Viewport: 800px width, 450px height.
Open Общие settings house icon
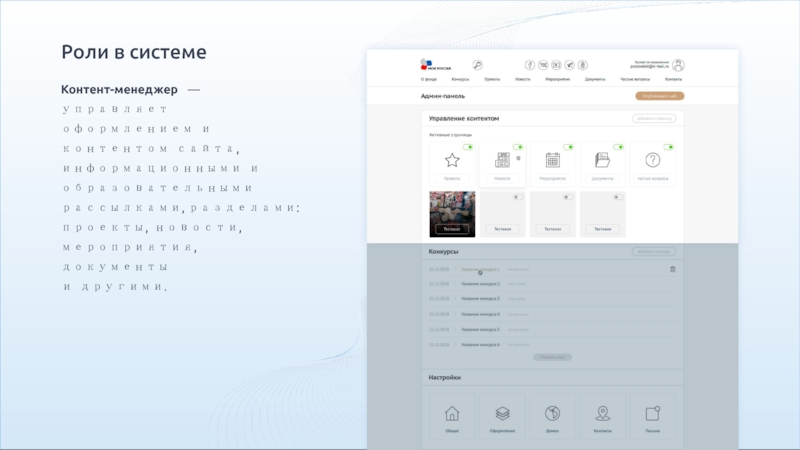[x=452, y=413]
